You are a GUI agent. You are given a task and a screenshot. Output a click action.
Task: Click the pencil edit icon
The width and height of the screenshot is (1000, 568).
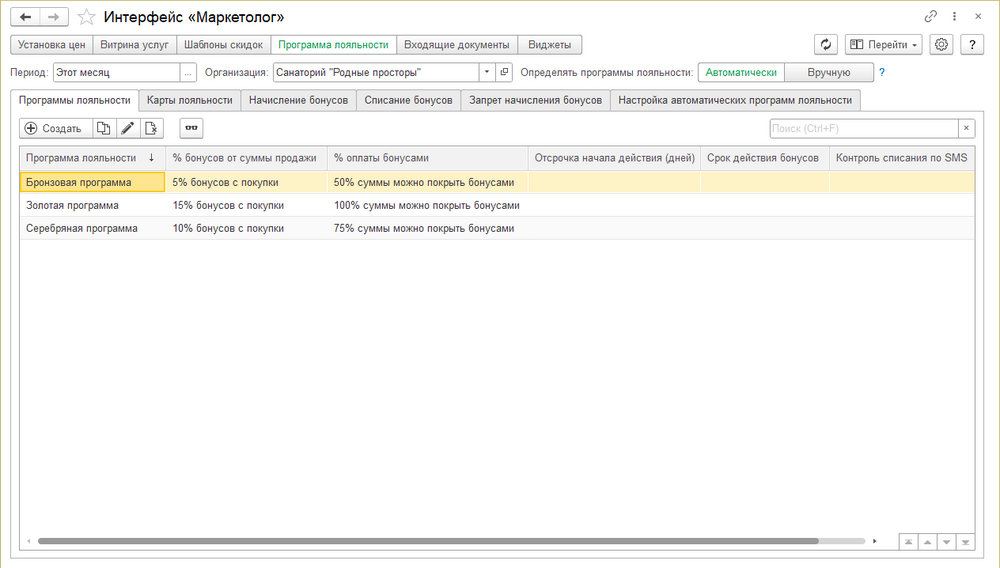point(127,128)
